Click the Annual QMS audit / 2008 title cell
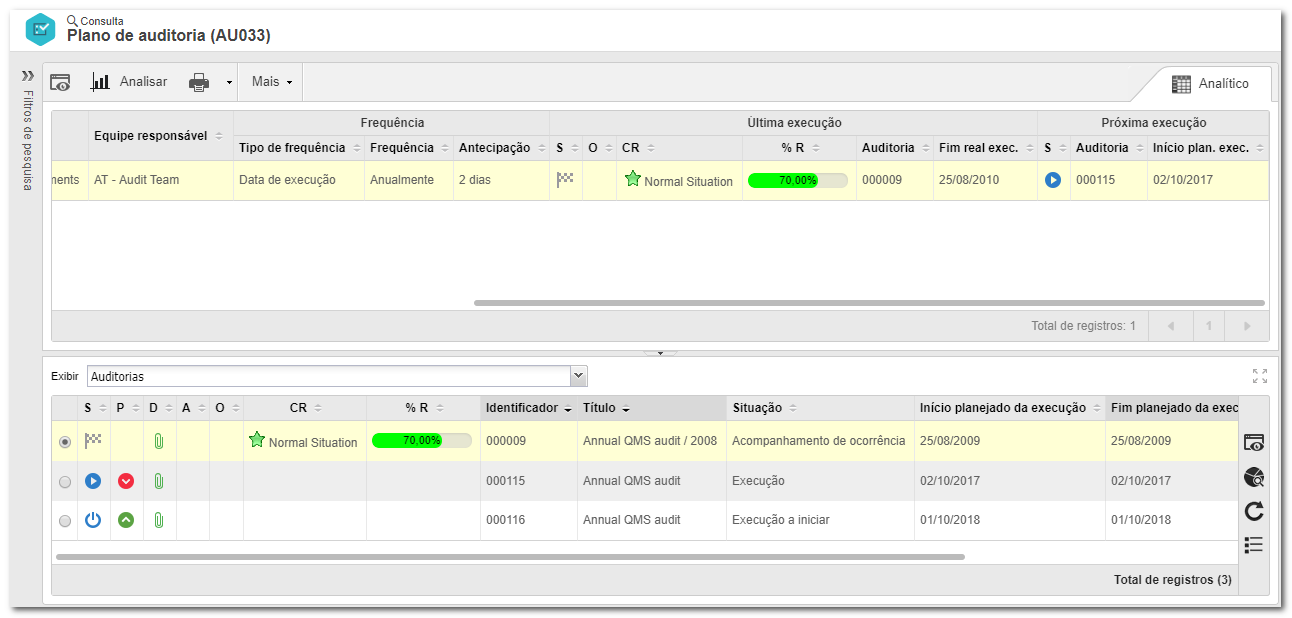This screenshot has height=618, width=1292. [x=650, y=441]
